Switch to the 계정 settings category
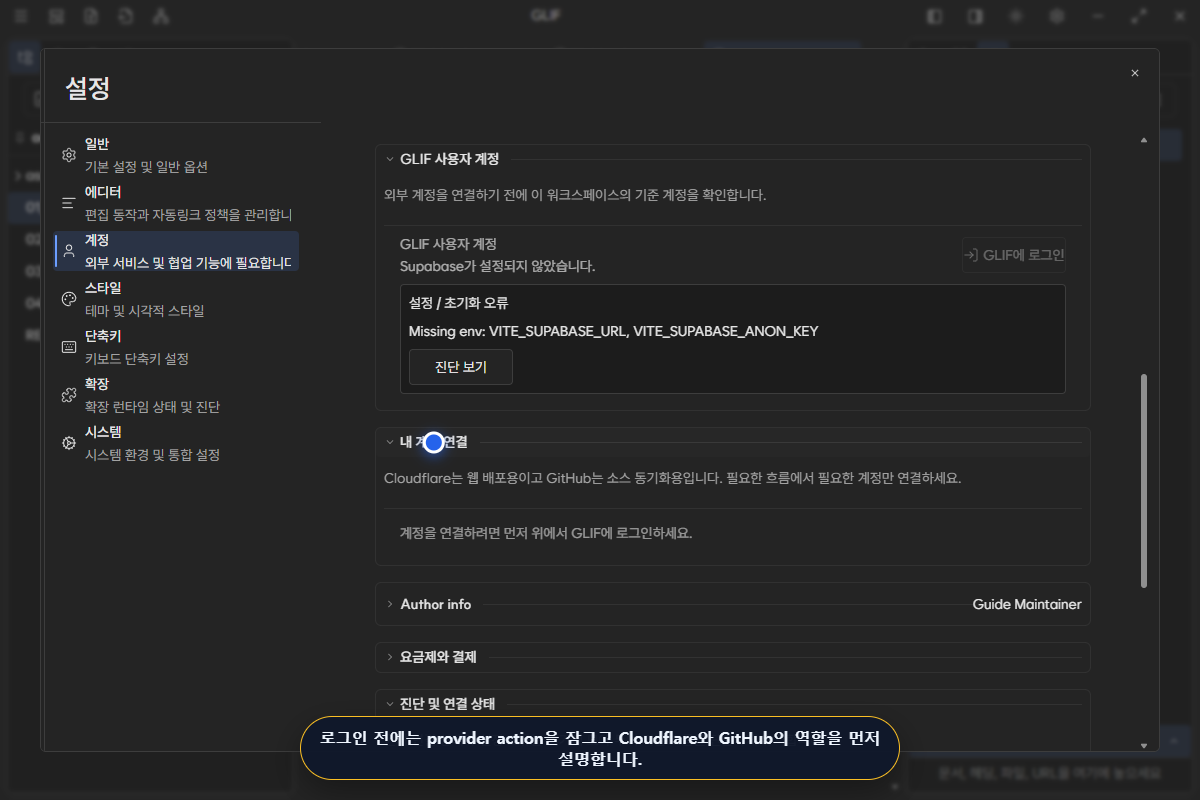 point(176,251)
